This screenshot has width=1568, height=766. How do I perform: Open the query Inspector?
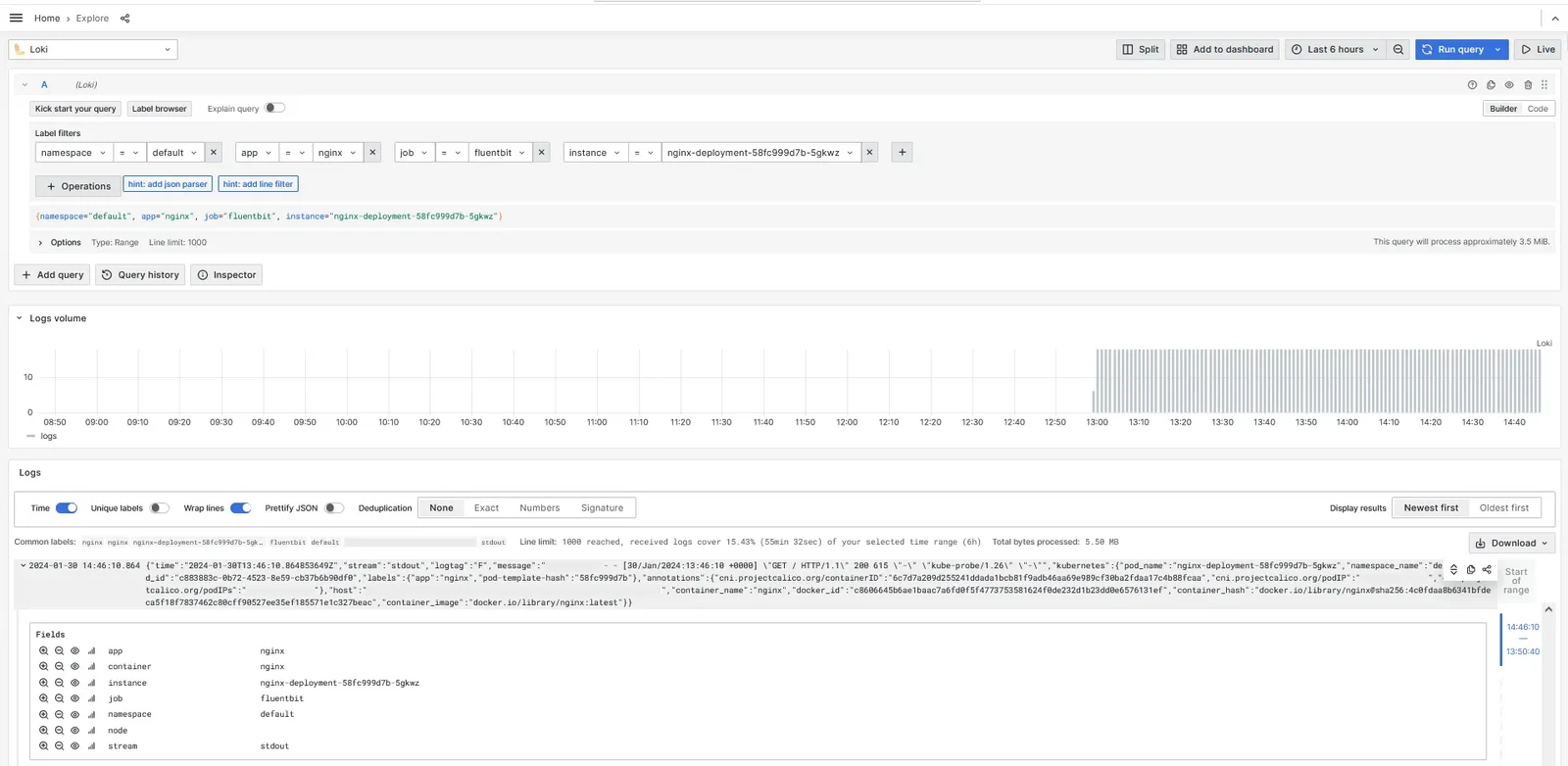227,275
